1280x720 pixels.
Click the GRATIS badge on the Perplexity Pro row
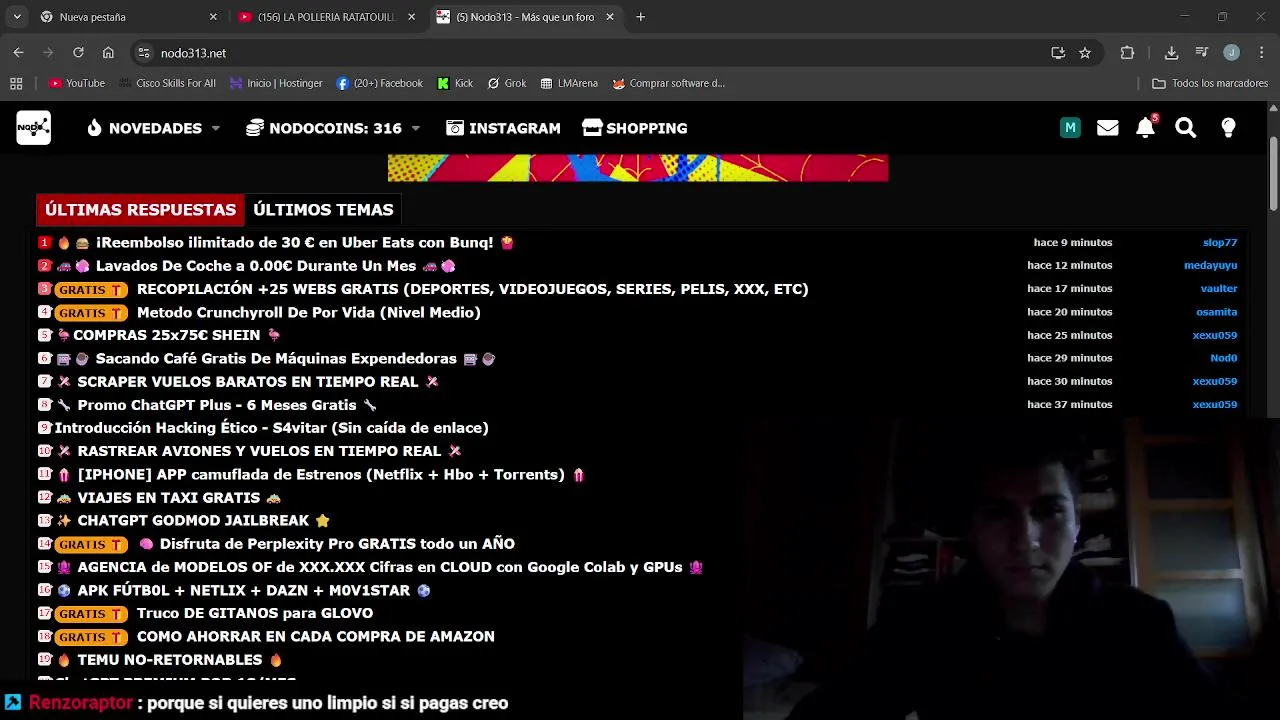(x=91, y=544)
